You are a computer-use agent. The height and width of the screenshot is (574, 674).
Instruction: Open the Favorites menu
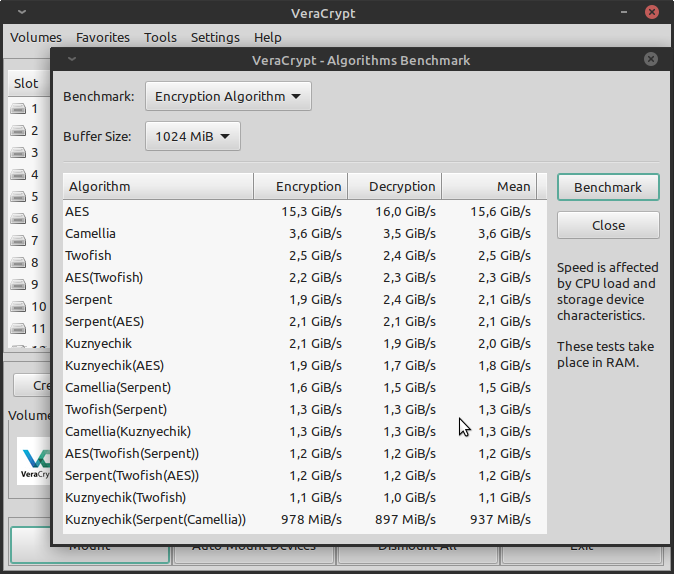pyautogui.click(x=103, y=37)
